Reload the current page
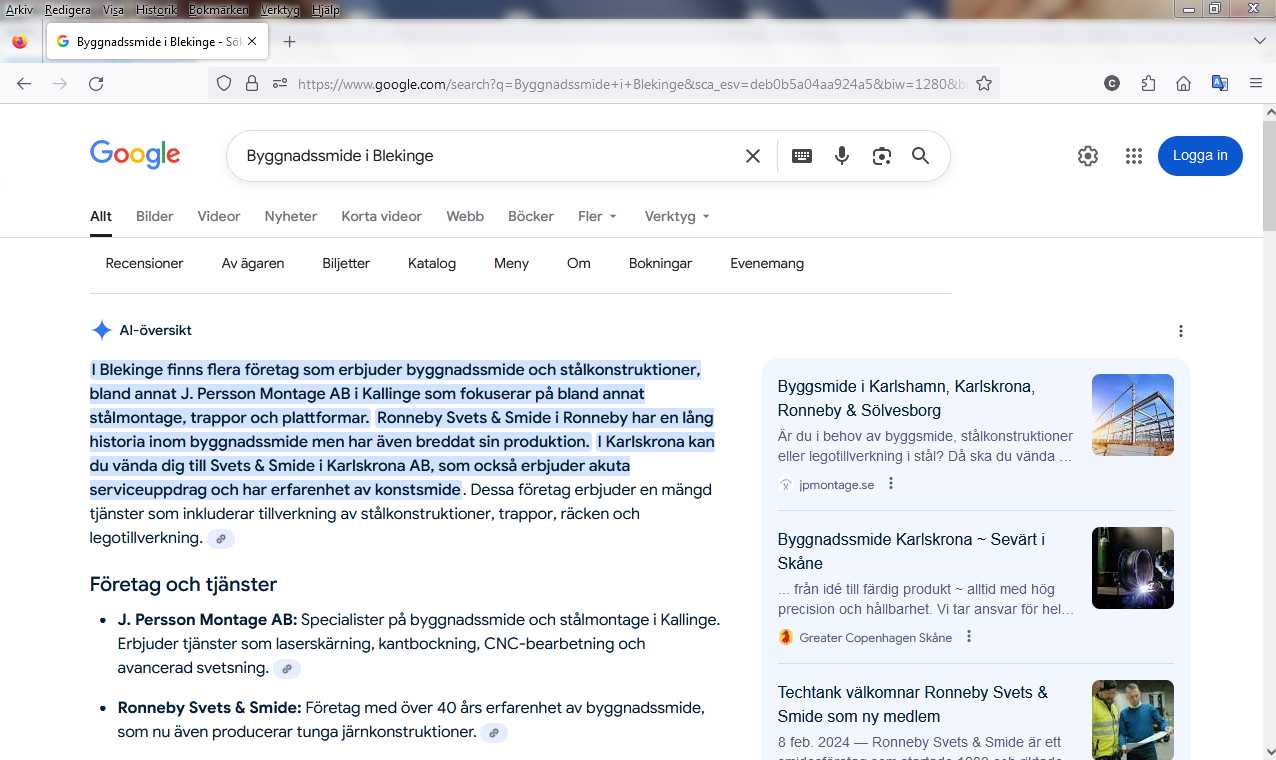Viewport: 1276px width, 760px height. pos(96,84)
